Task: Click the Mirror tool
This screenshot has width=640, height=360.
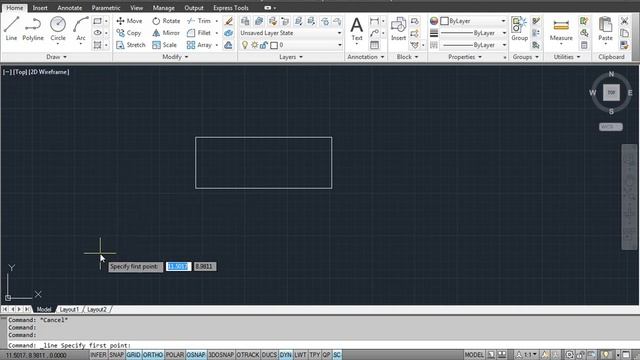Action: tap(166, 33)
